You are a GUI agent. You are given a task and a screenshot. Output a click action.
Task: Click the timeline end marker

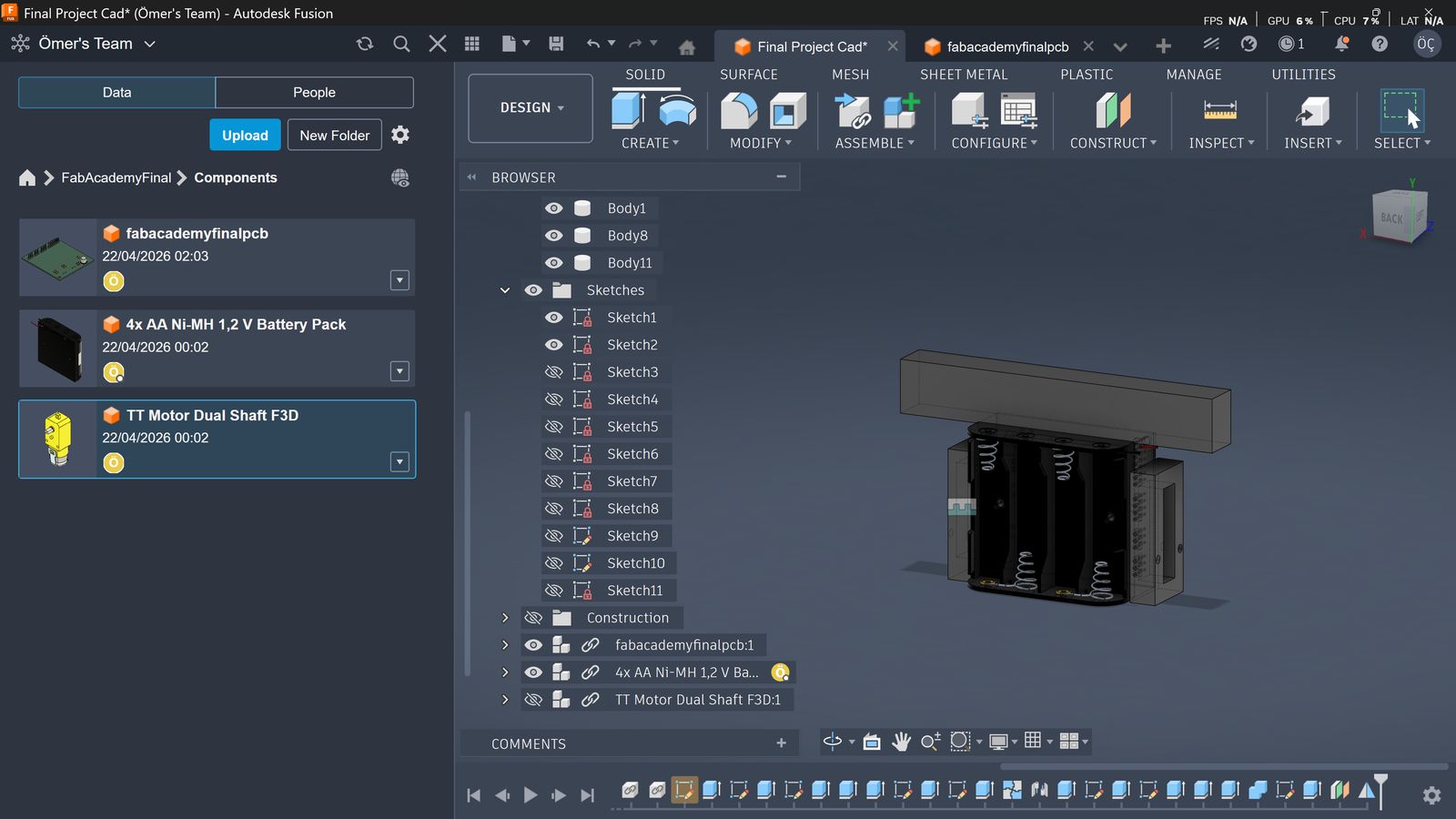1380,790
